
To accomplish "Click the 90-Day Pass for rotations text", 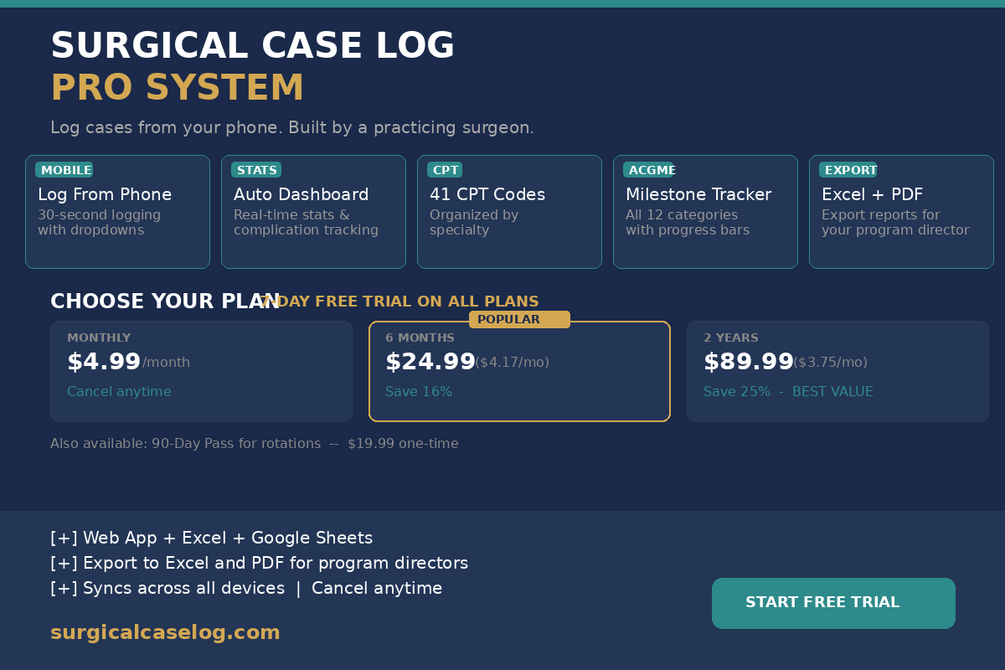I will point(236,444).
